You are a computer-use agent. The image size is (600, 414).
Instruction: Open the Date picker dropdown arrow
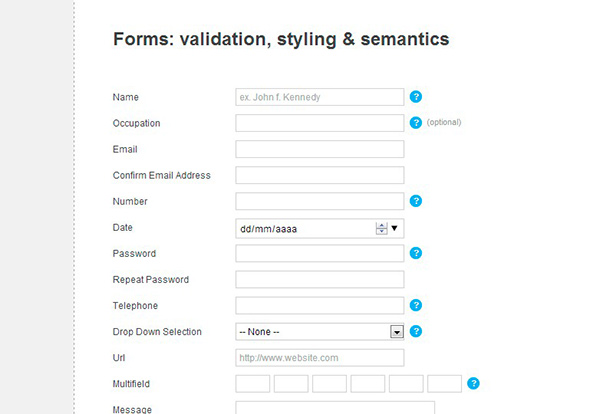coord(394,228)
